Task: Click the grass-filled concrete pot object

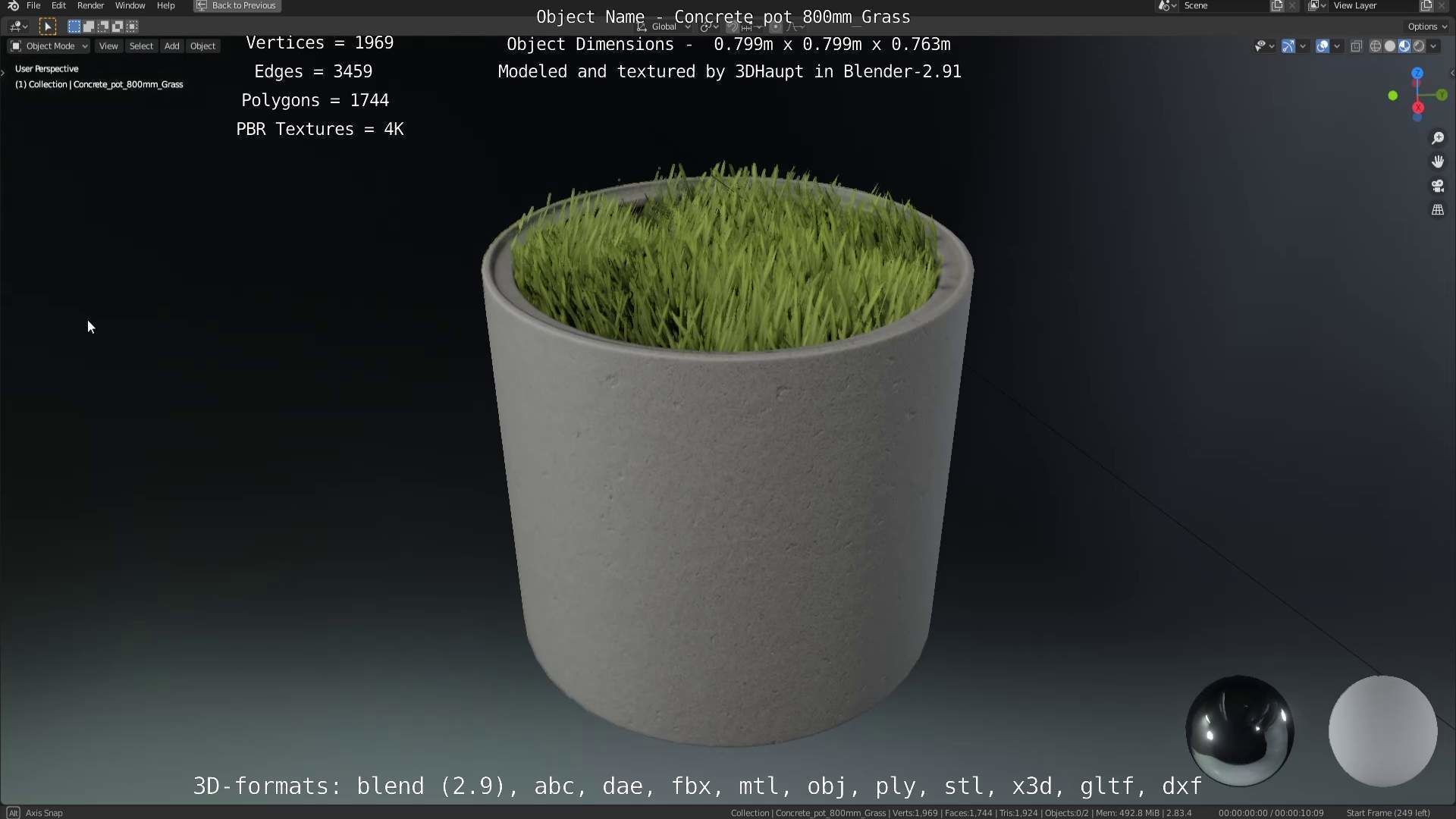Action: click(x=726, y=455)
